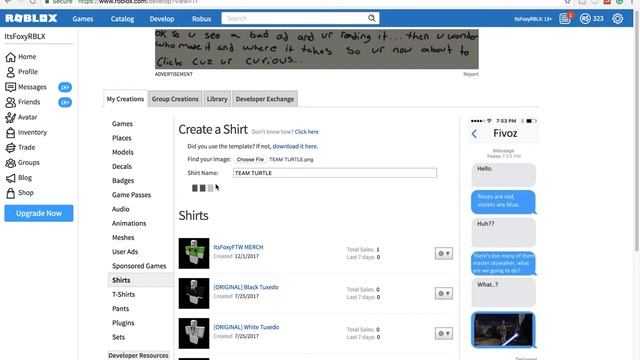Screen dimensions: 640x360
Task: Open the settings gear icon
Action: coord(618,18)
